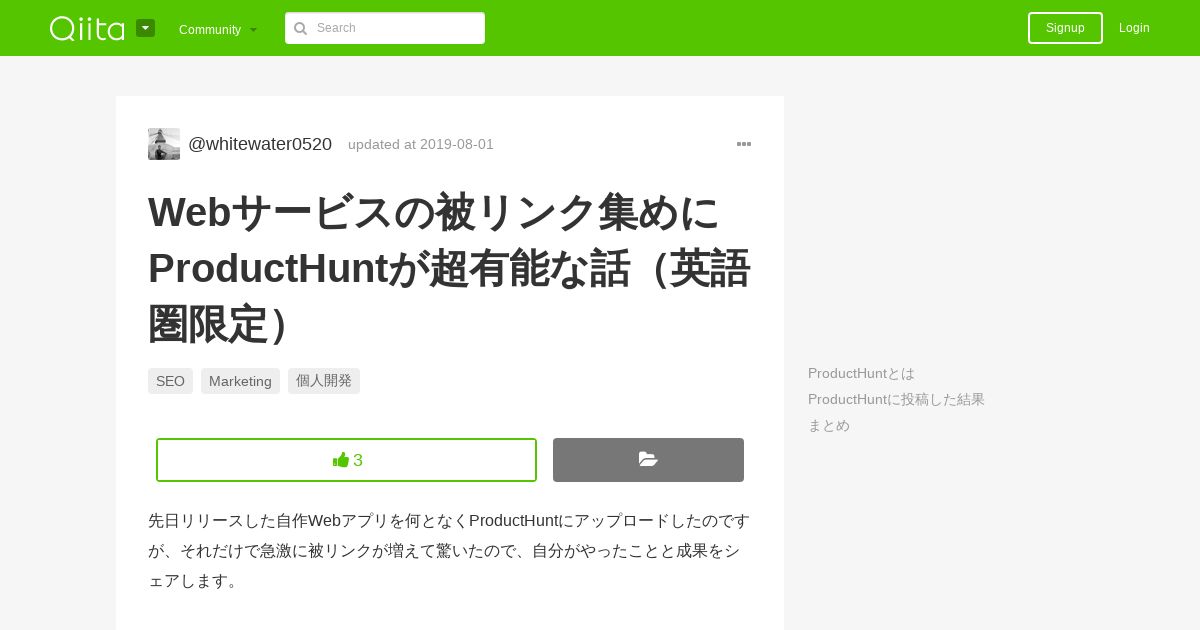Open the @whitewater0520 profile link
Viewport: 1200px width, 630px height.
260,144
